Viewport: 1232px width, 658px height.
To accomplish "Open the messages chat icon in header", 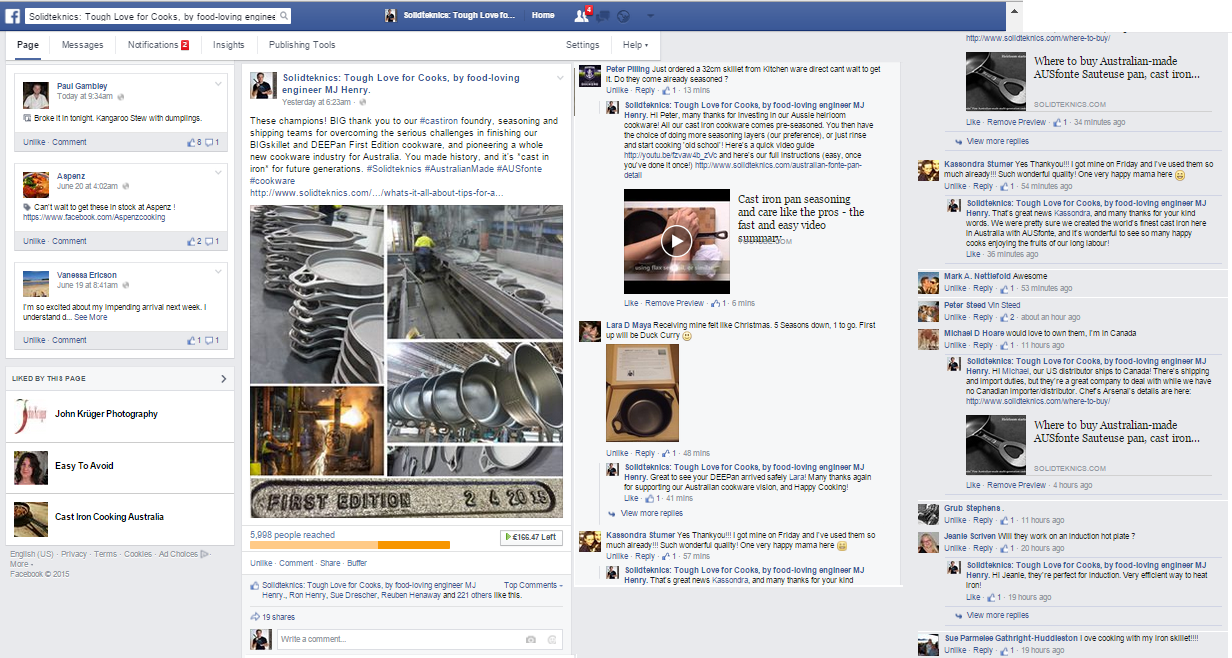I will click(x=603, y=17).
